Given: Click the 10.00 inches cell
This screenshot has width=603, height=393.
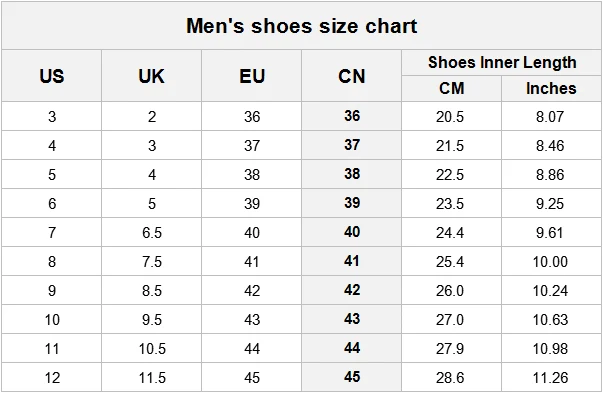Looking at the screenshot, I should [x=550, y=262].
